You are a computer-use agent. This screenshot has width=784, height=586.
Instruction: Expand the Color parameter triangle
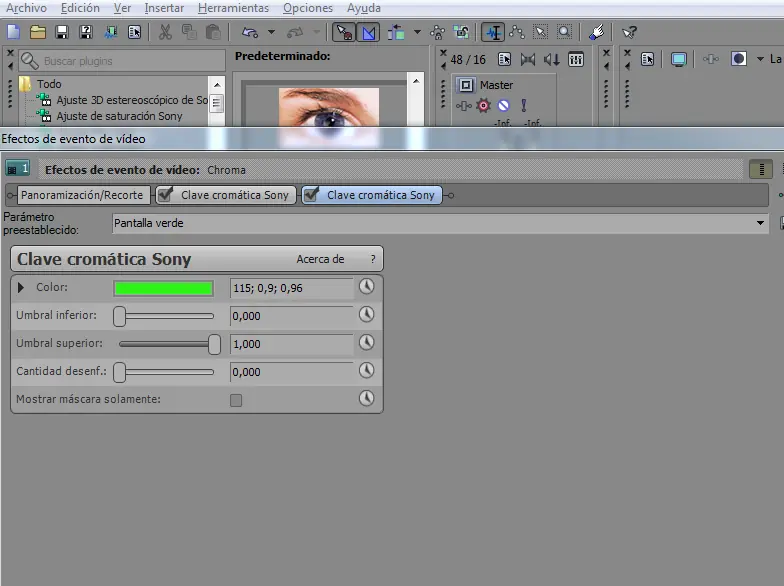(x=22, y=288)
